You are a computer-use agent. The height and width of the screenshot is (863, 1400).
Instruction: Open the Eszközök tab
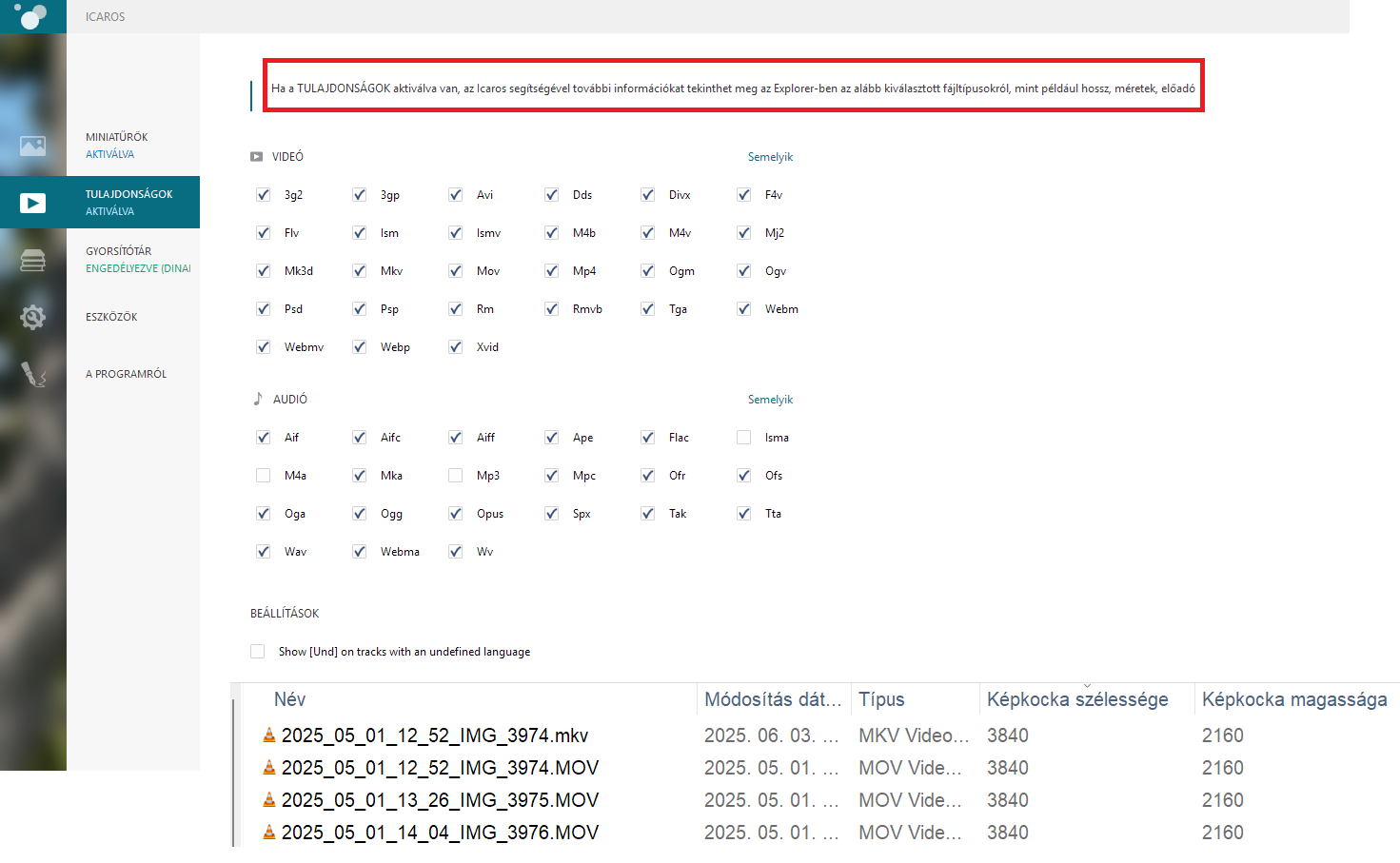point(133,317)
